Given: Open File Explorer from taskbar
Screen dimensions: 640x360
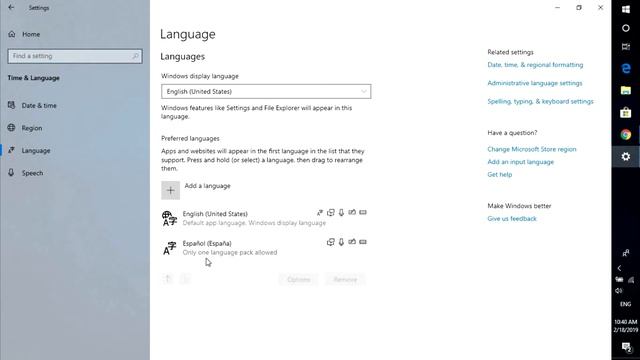Looking at the screenshot, I should click(x=626, y=90).
